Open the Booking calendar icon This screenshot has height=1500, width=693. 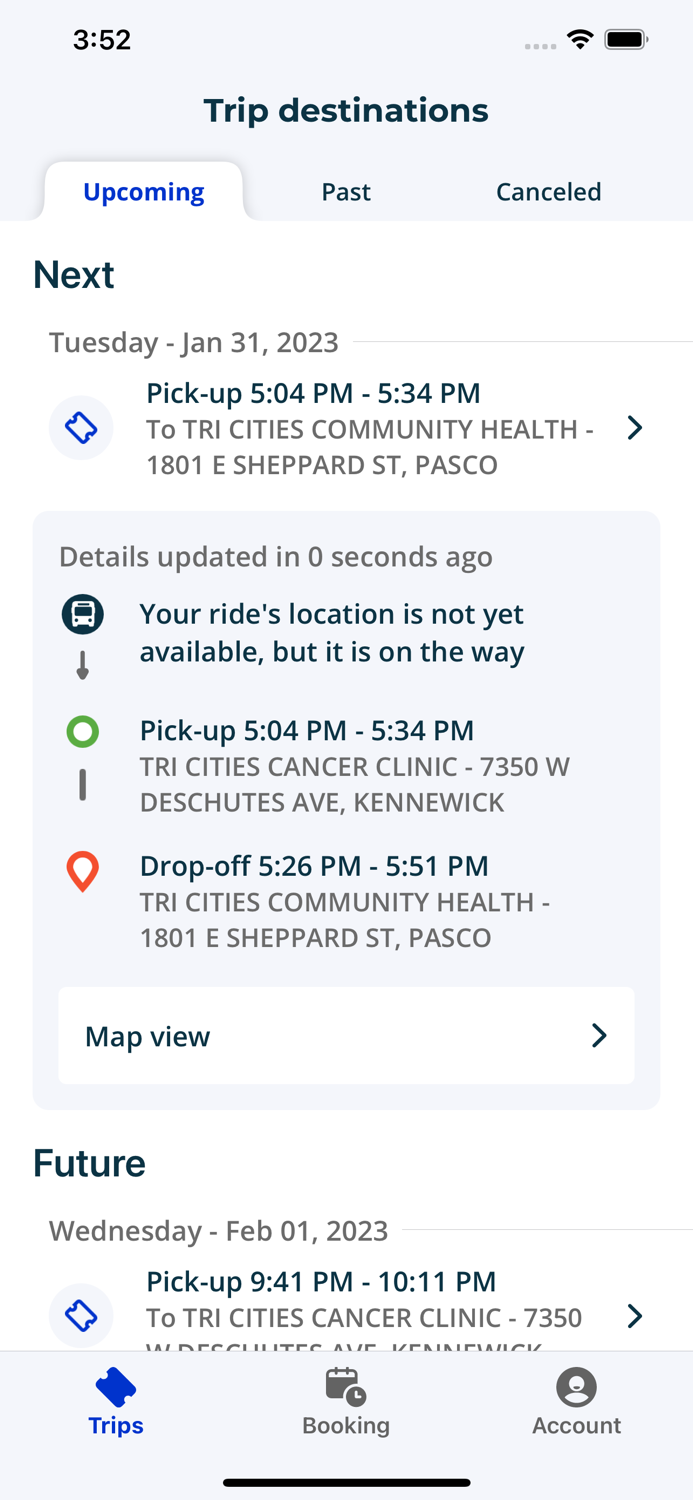coord(346,1387)
